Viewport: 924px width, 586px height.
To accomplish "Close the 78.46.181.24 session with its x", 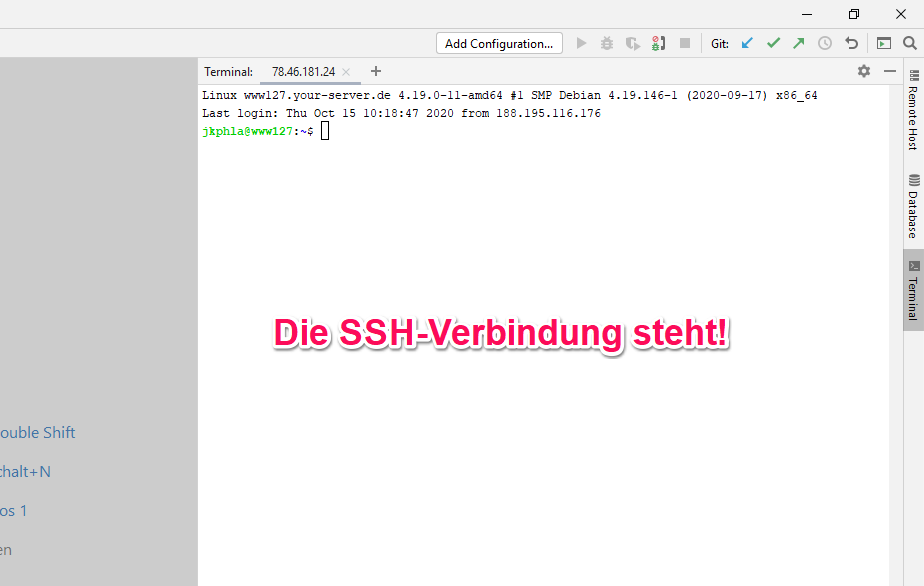I will 345,71.
